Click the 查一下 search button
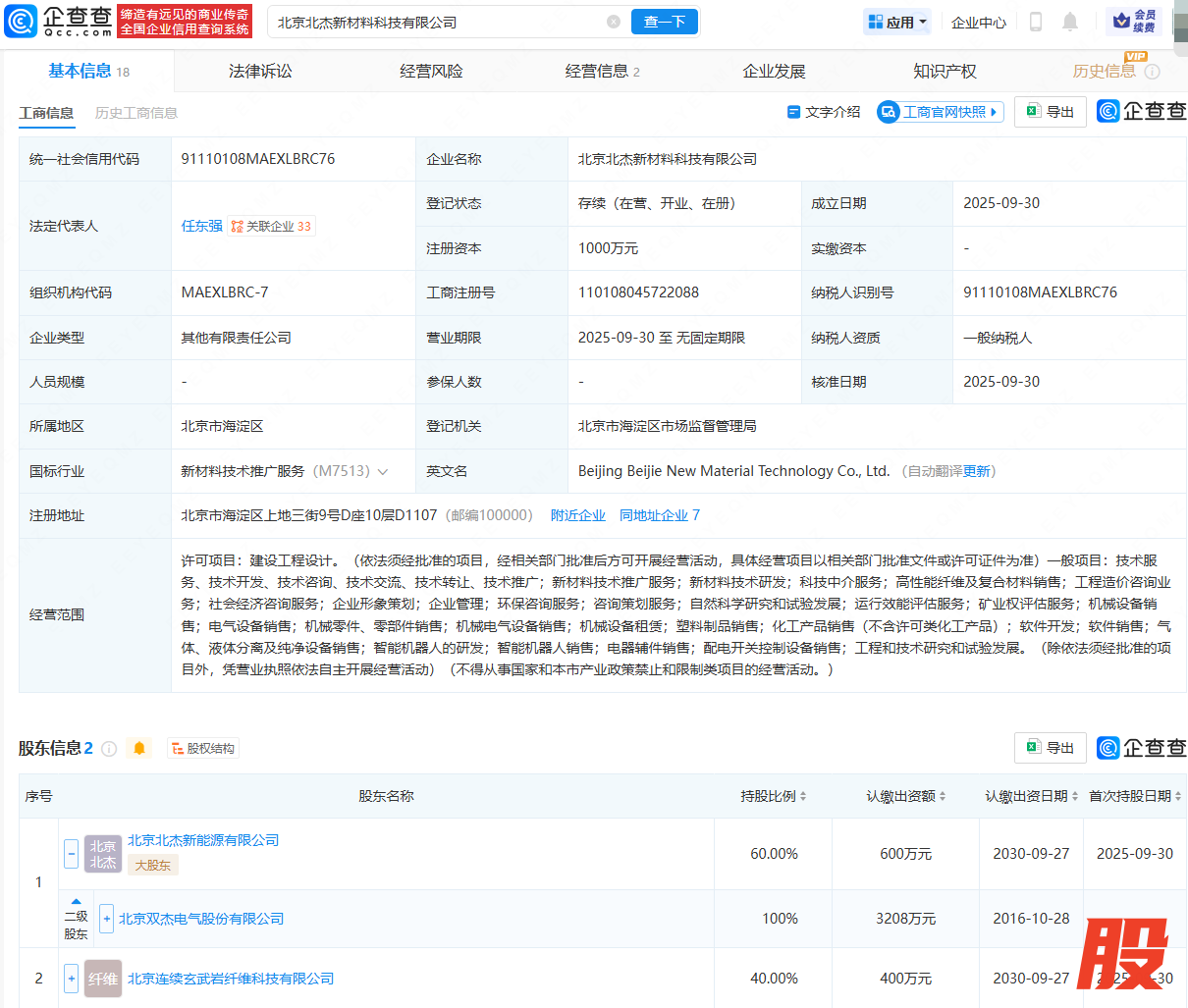The image size is (1188, 1008). 664,22
